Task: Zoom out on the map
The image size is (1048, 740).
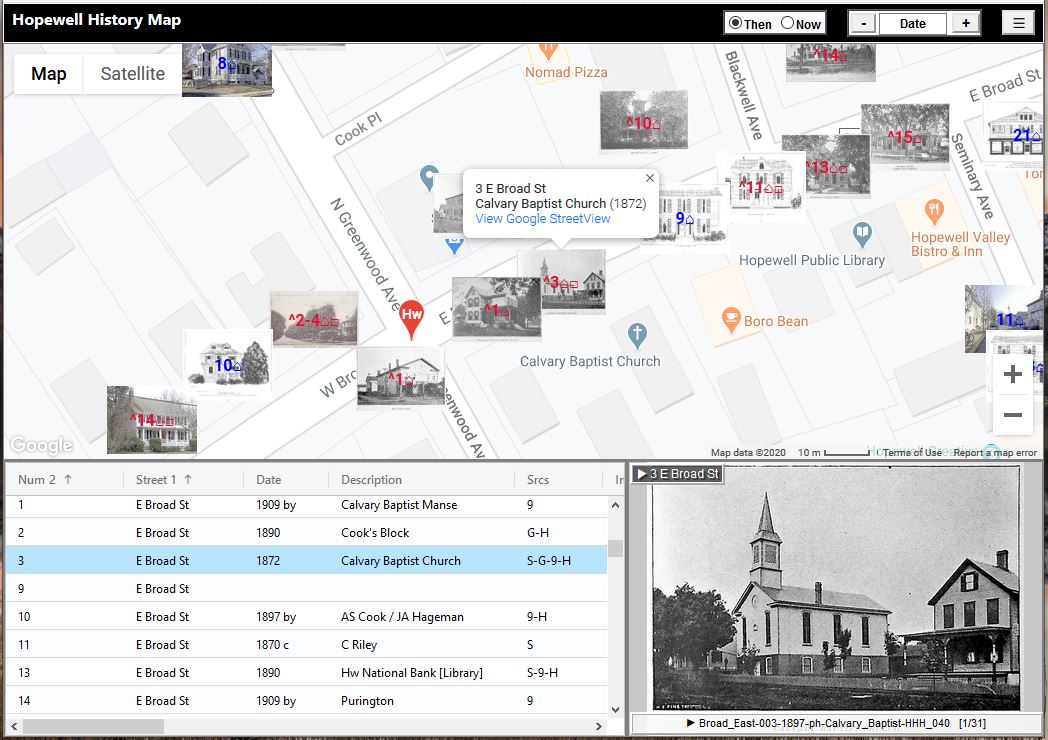Action: pos(1012,415)
